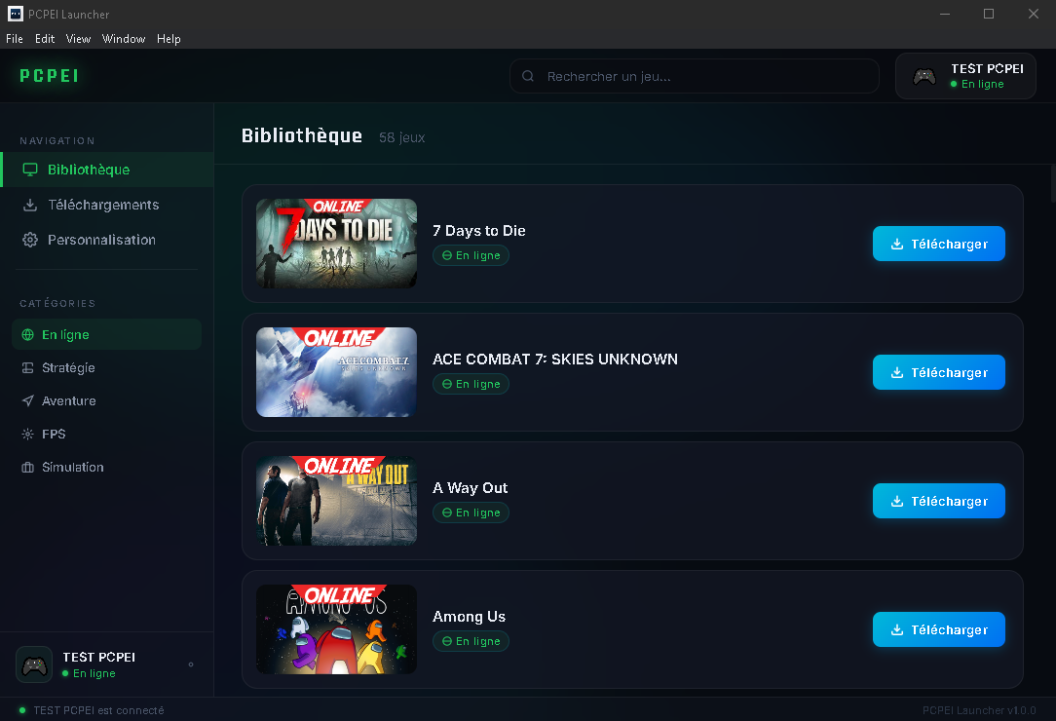
Task: Download 7 Days to Die with Télécharger
Action: (x=939, y=244)
